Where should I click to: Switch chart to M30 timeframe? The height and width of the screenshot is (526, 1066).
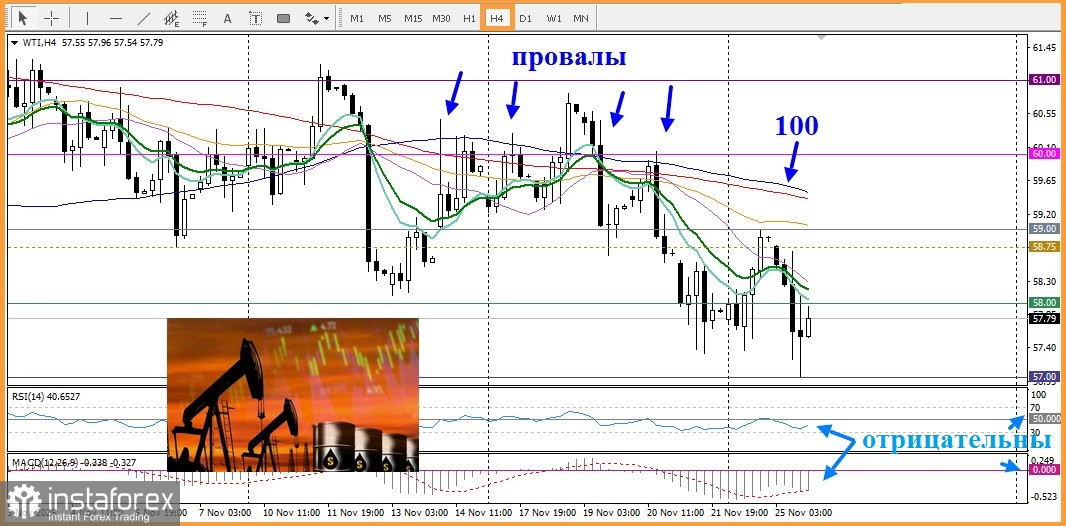441,18
